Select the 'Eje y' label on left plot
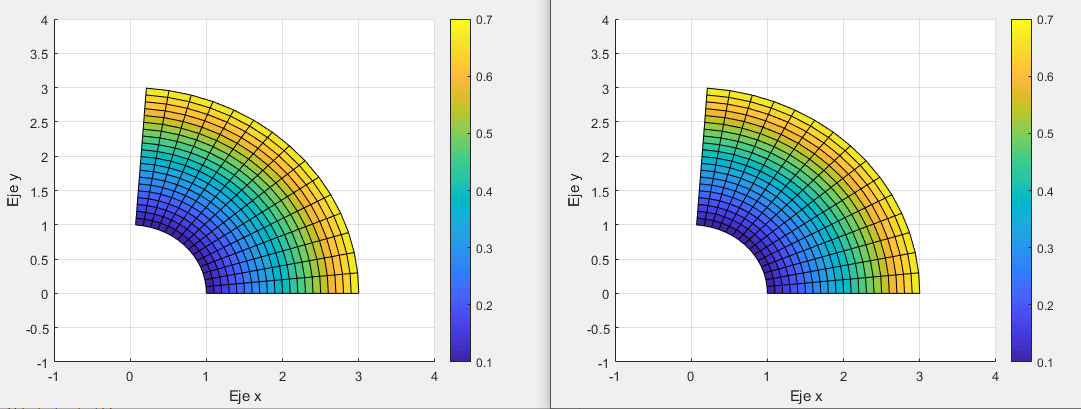 [x=13, y=190]
